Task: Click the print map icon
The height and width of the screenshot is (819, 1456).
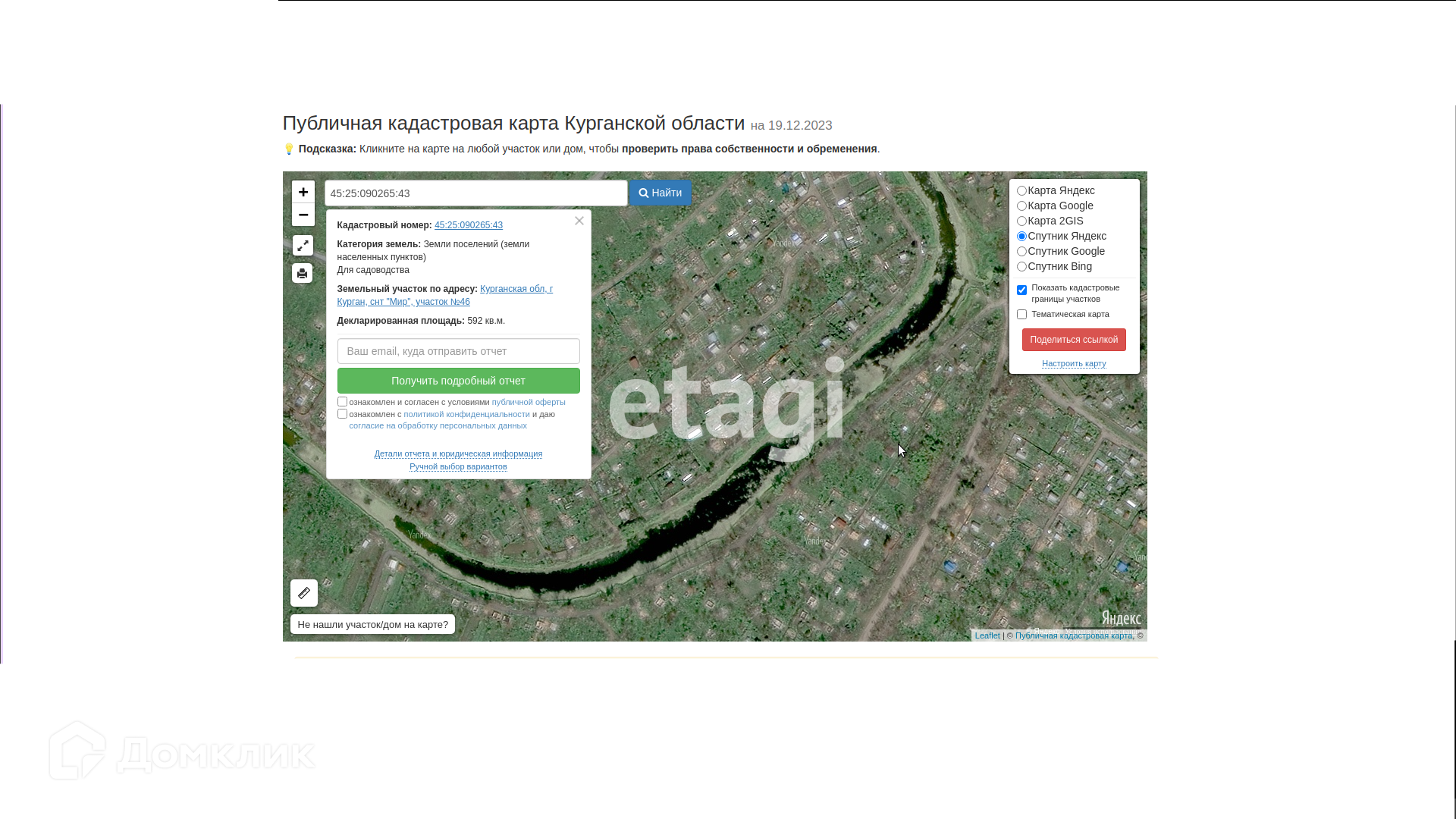Action: point(303,273)
